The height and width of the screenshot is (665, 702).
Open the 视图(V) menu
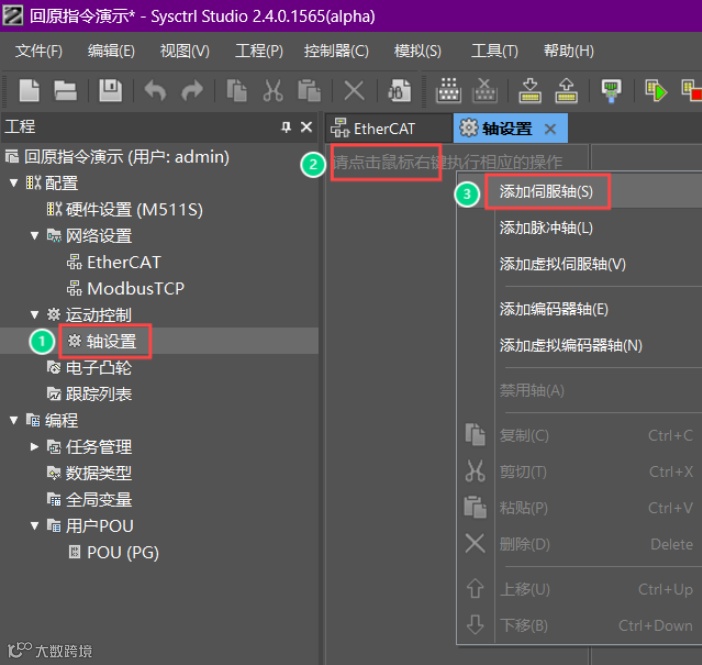185,51
